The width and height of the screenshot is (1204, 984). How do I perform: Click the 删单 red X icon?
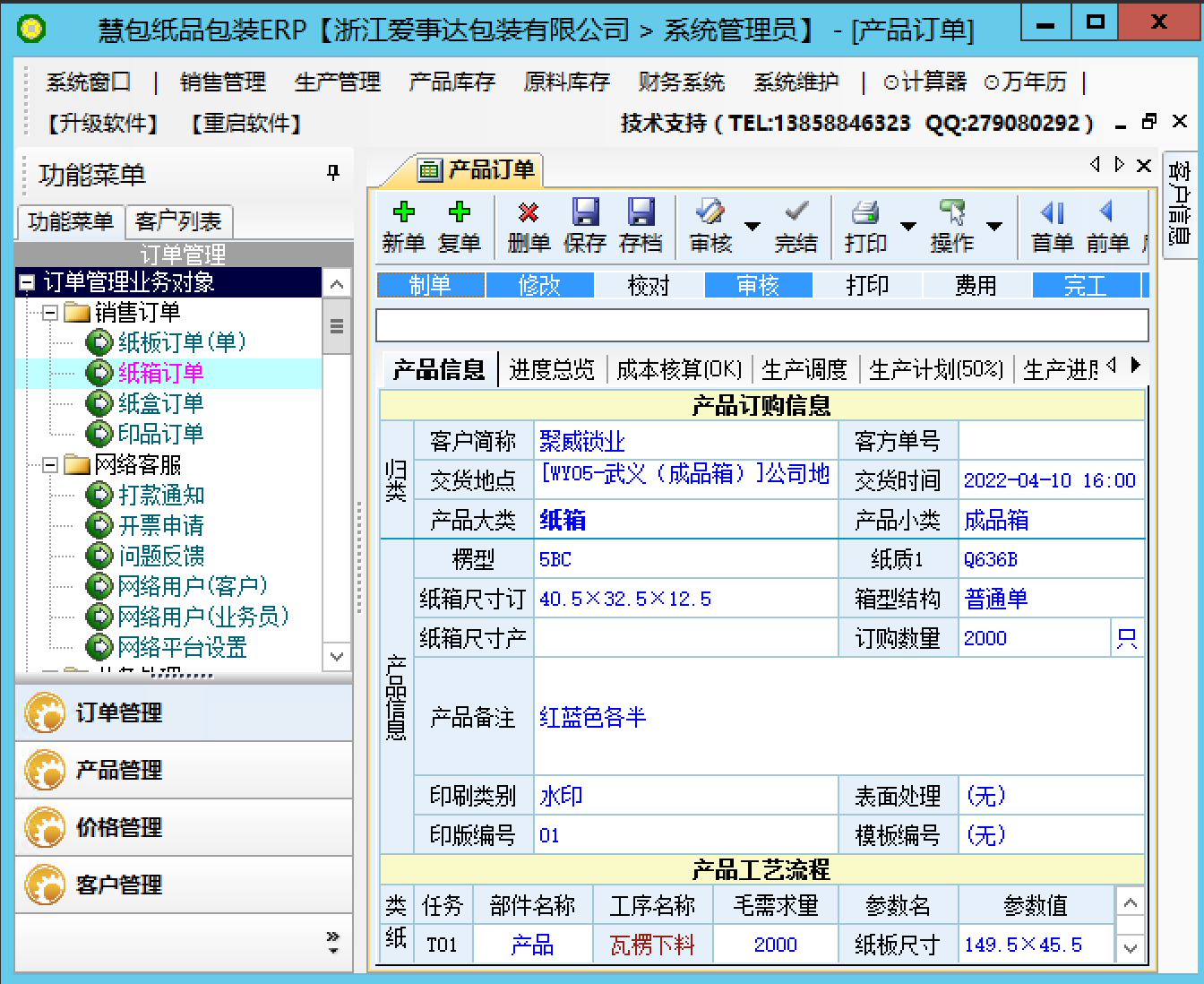coord(529,212)
